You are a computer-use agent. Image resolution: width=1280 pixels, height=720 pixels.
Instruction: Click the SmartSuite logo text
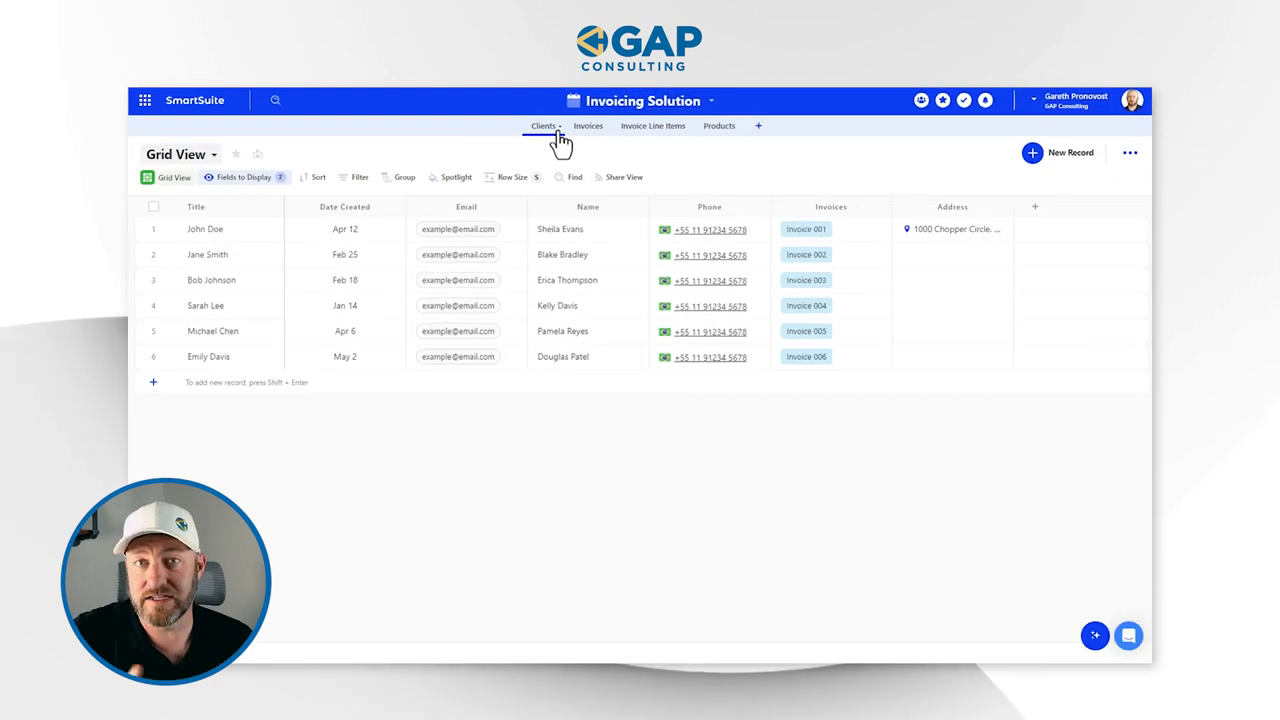point(195,100)
